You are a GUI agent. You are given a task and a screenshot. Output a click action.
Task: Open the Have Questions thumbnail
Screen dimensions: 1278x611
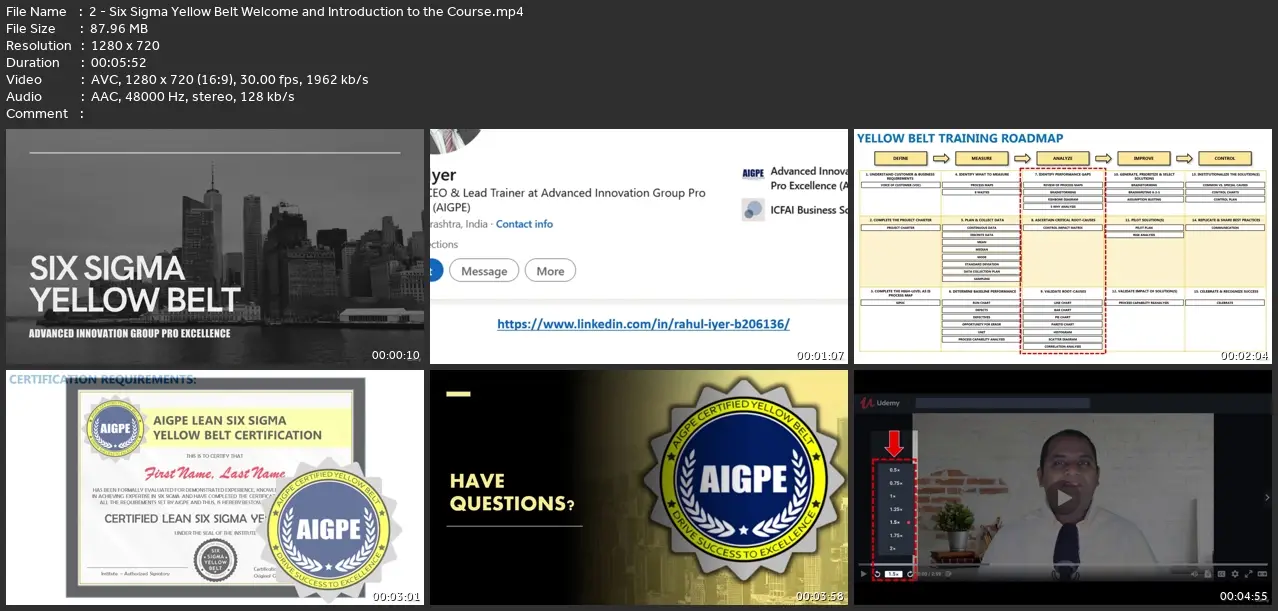(x=639, y=487)
